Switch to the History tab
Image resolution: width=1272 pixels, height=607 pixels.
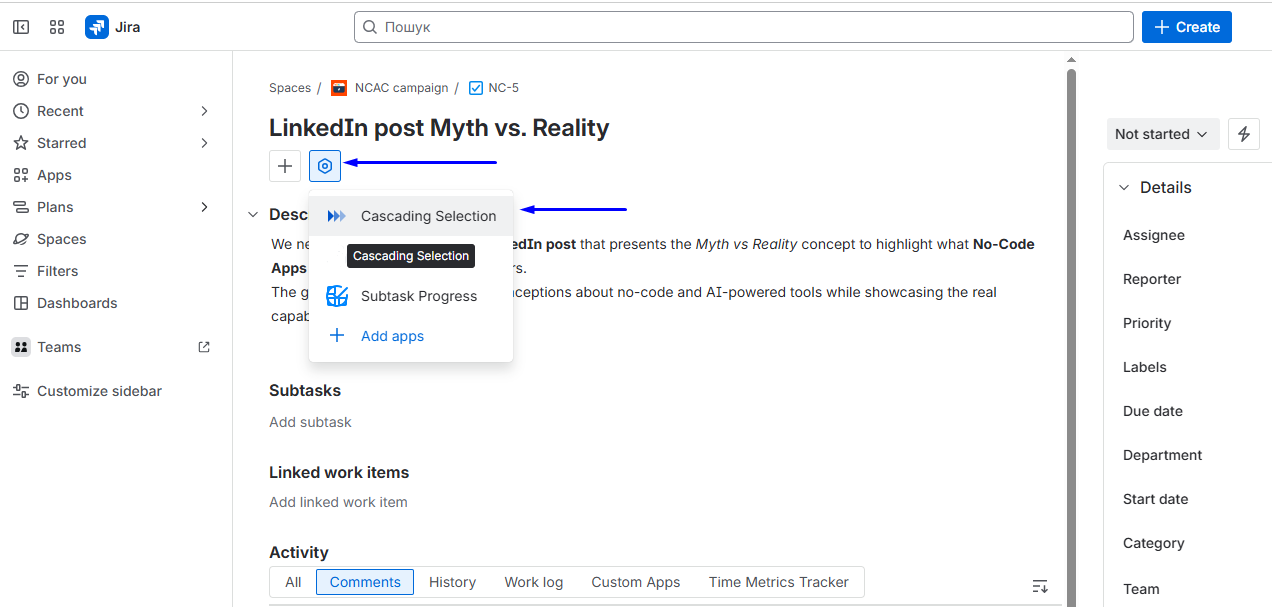pyautogui.click(x=452, y=582)
